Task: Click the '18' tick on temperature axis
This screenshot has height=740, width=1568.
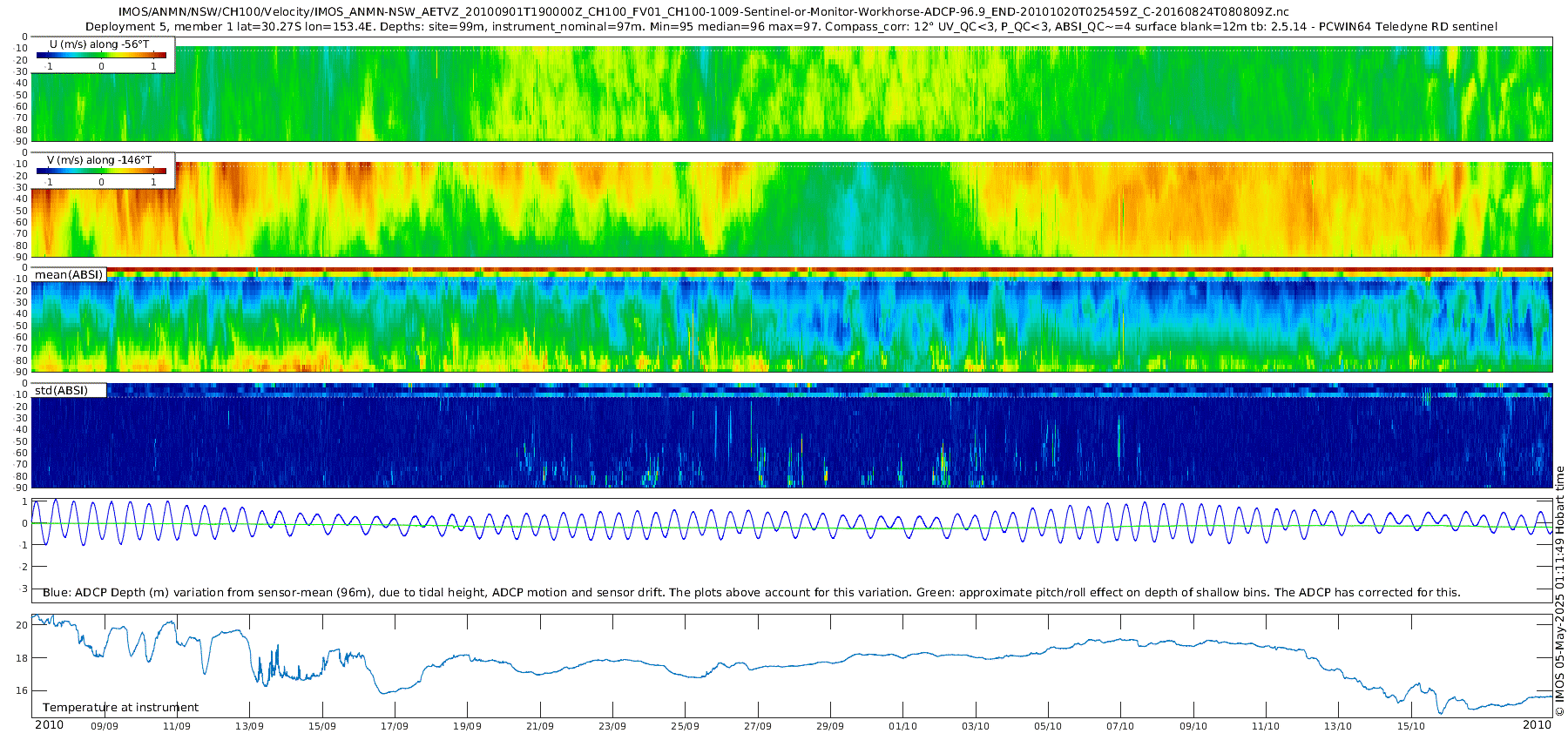Action: coord(22,658)
